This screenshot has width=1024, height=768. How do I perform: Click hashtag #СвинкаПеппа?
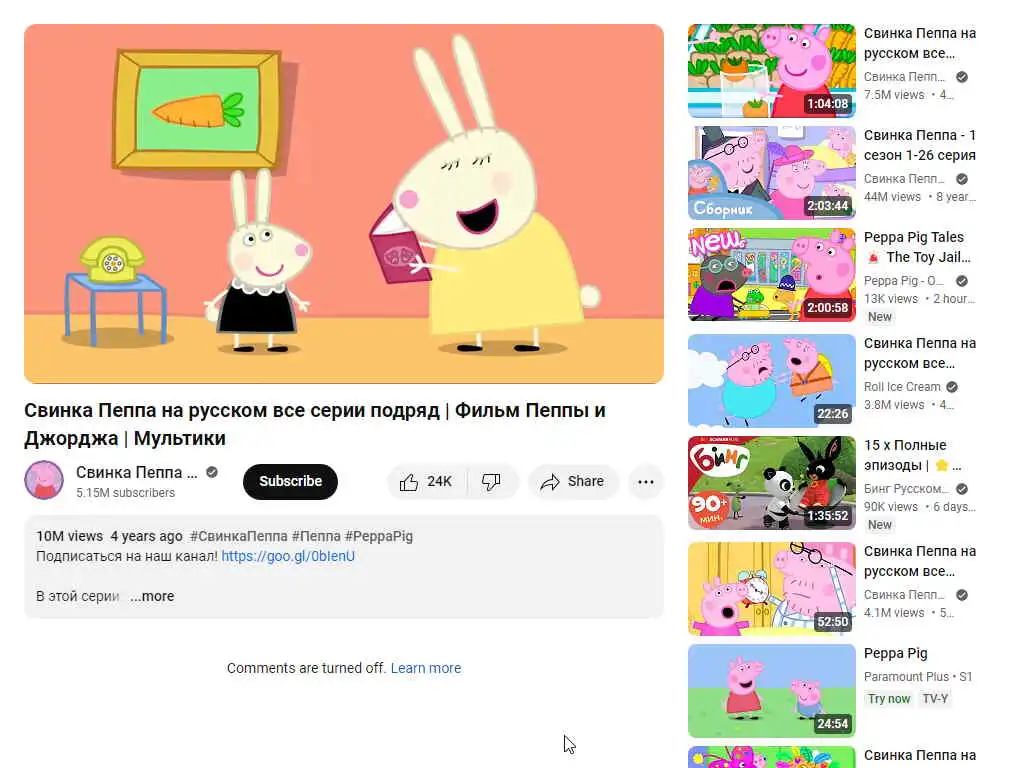pos(238,536)
